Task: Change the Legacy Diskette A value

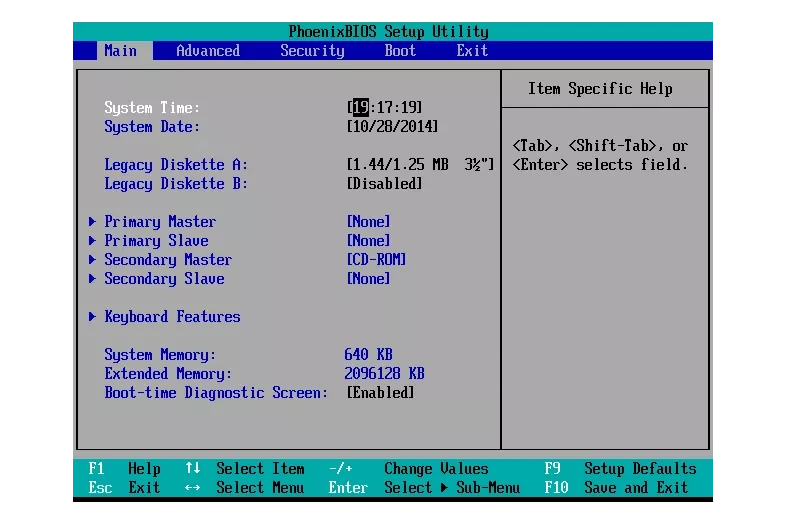Action: [420, 165]
